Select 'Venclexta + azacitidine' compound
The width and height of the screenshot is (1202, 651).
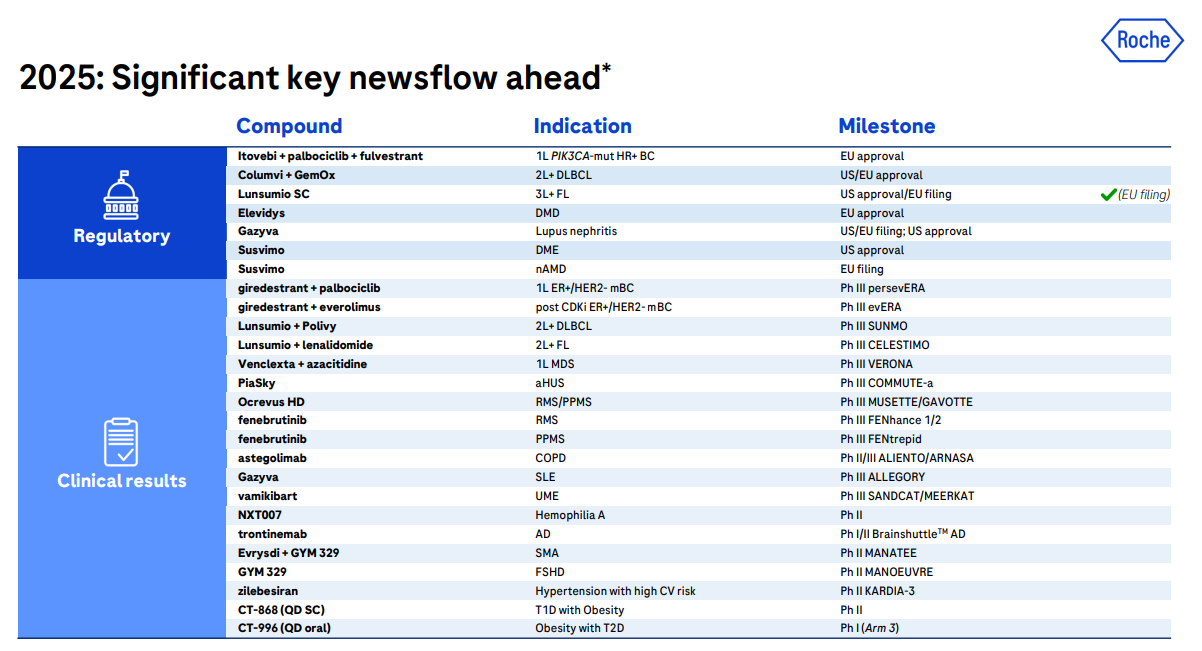point(302,364)
